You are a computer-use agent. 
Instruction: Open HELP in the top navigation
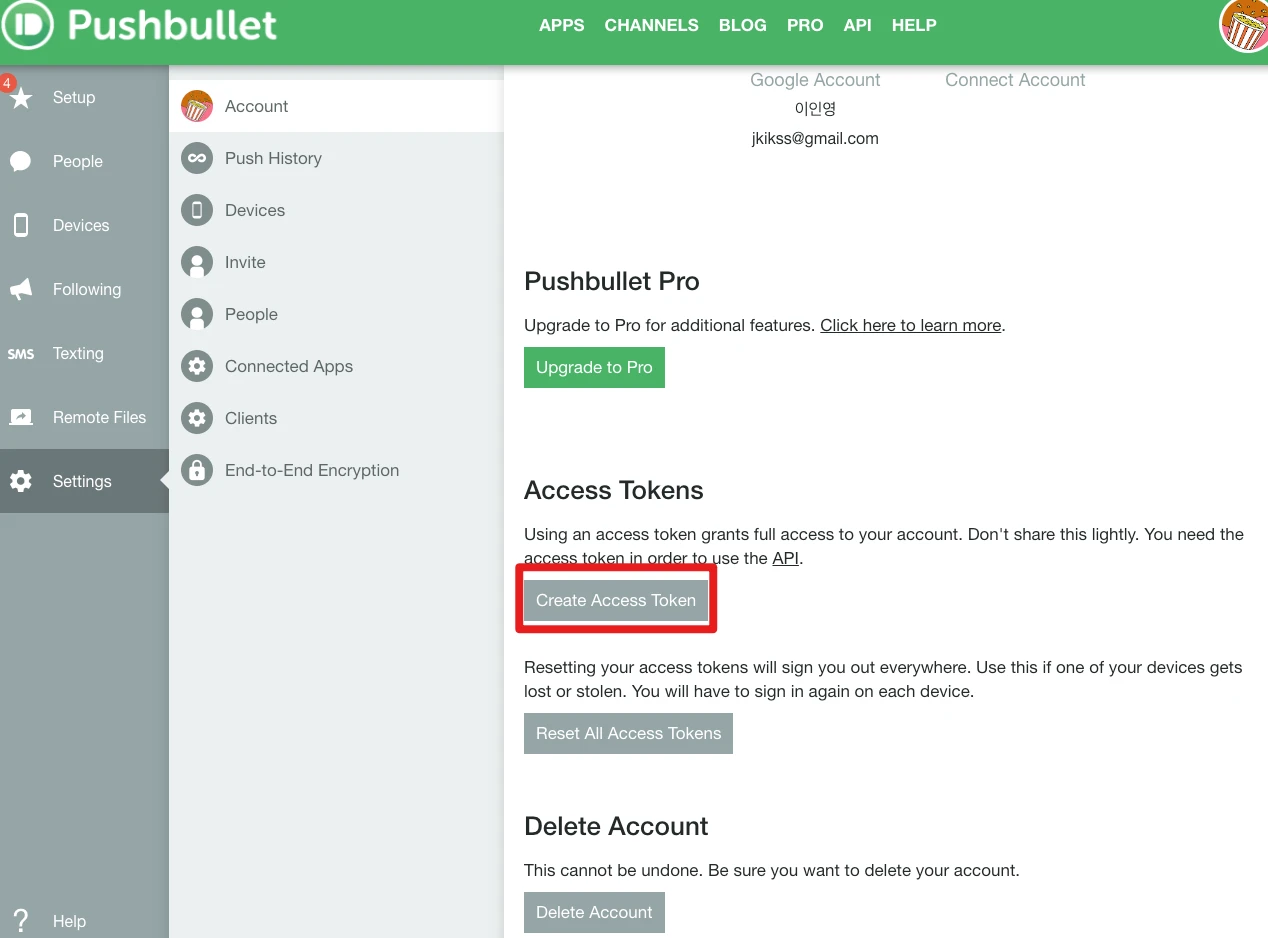(x=914, y=26)
